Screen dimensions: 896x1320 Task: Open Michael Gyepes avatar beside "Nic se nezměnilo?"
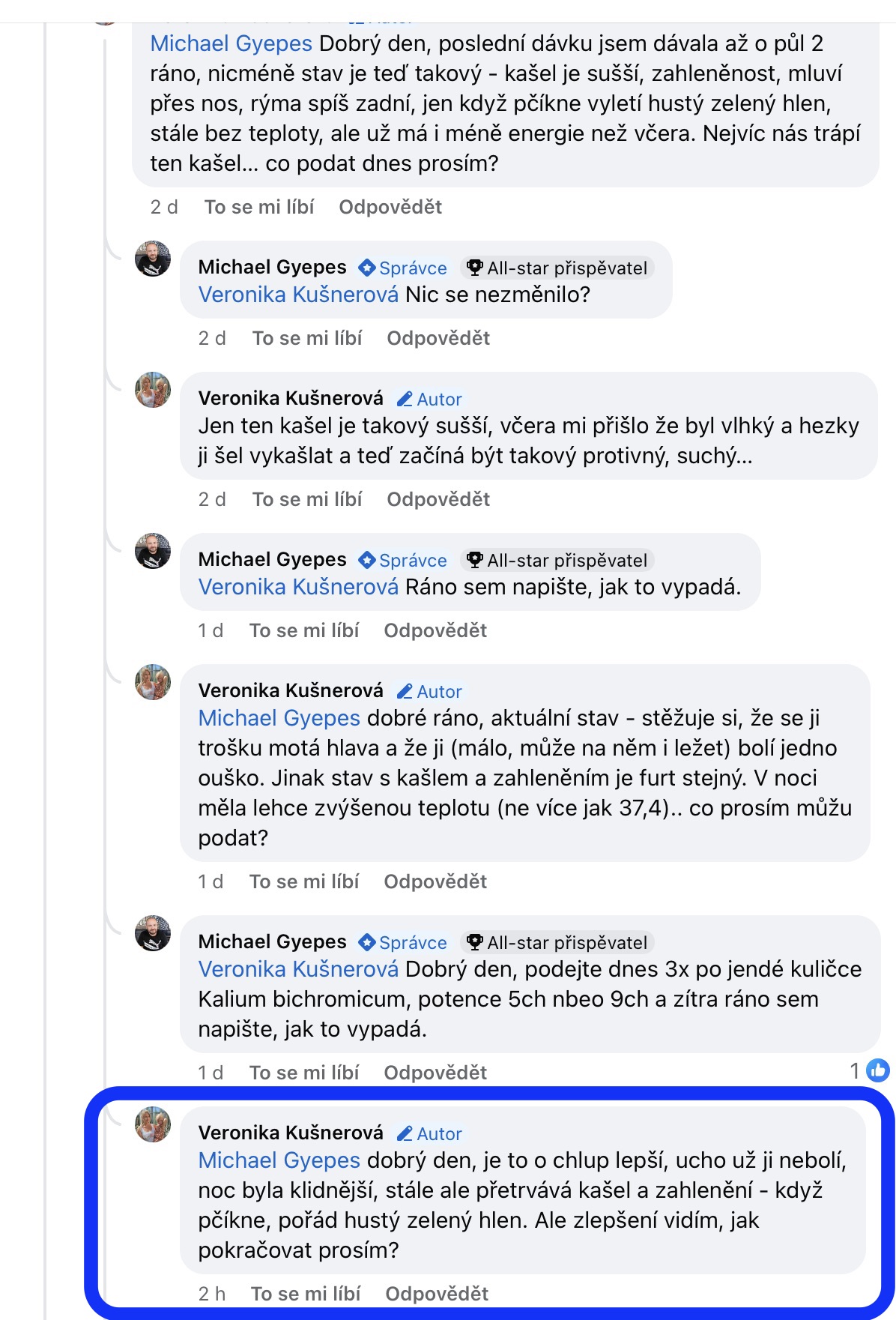pyautogui.click(x=153, y=259)
